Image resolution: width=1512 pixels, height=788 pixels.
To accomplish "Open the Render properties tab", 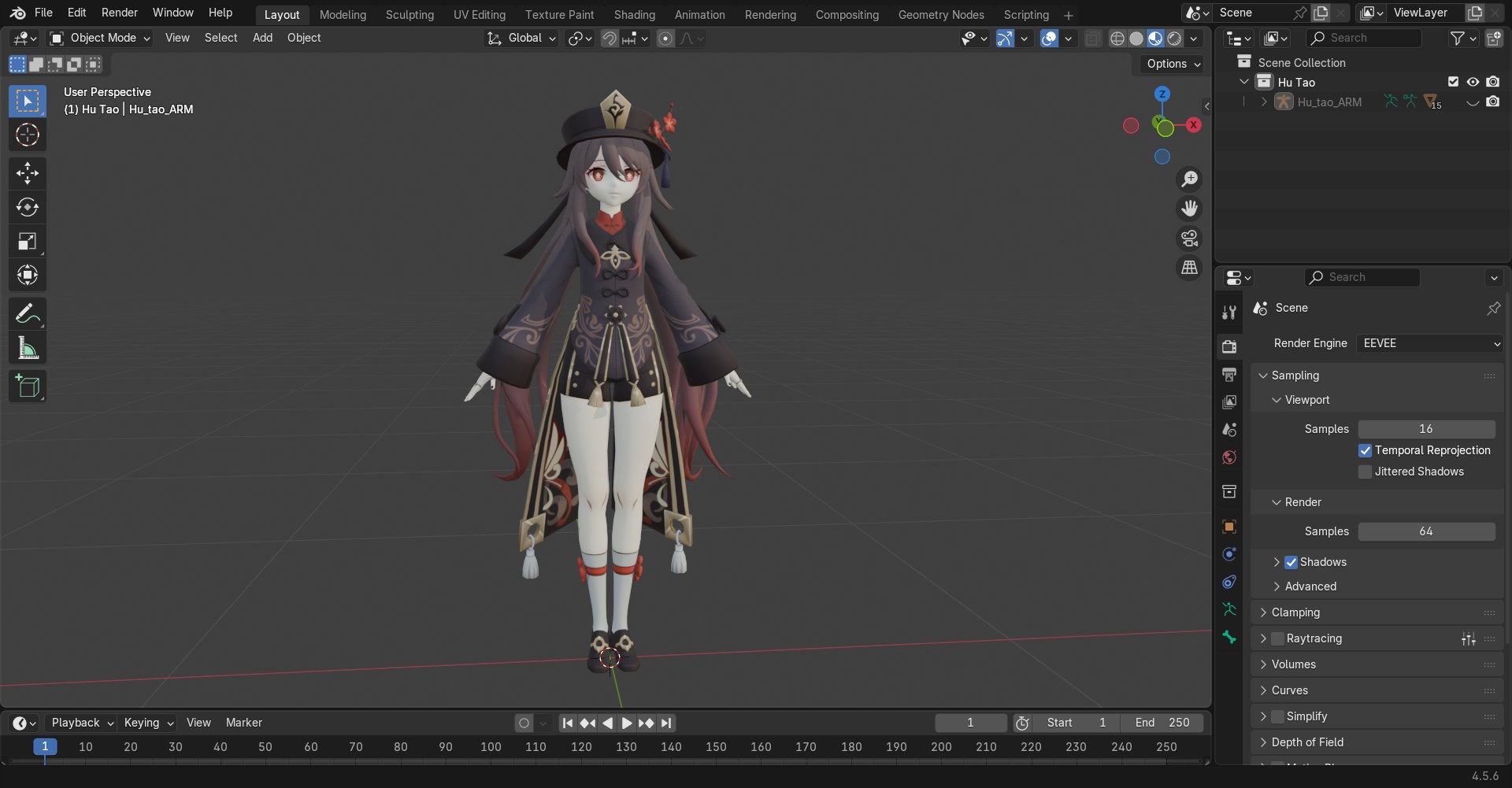I will (x=1229, y=346).
